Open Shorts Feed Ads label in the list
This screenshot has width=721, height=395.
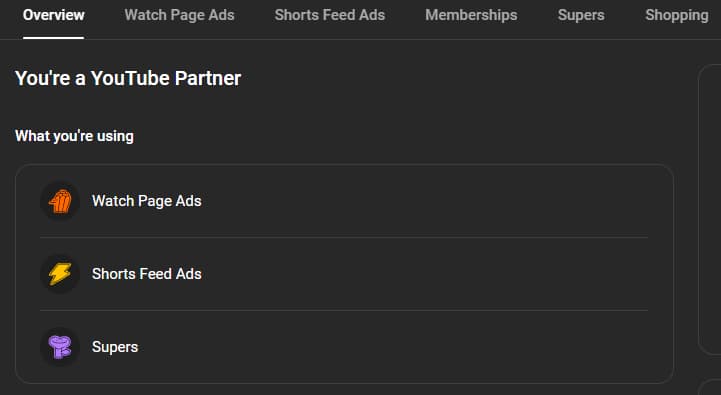pyautogui.click(x=147, y=274)
